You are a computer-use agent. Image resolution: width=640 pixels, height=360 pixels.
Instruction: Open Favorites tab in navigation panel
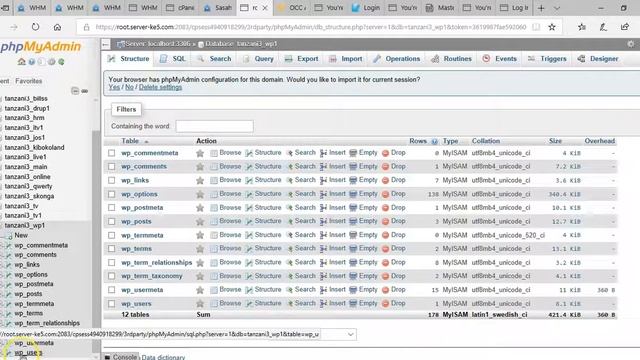click(29, 81)
